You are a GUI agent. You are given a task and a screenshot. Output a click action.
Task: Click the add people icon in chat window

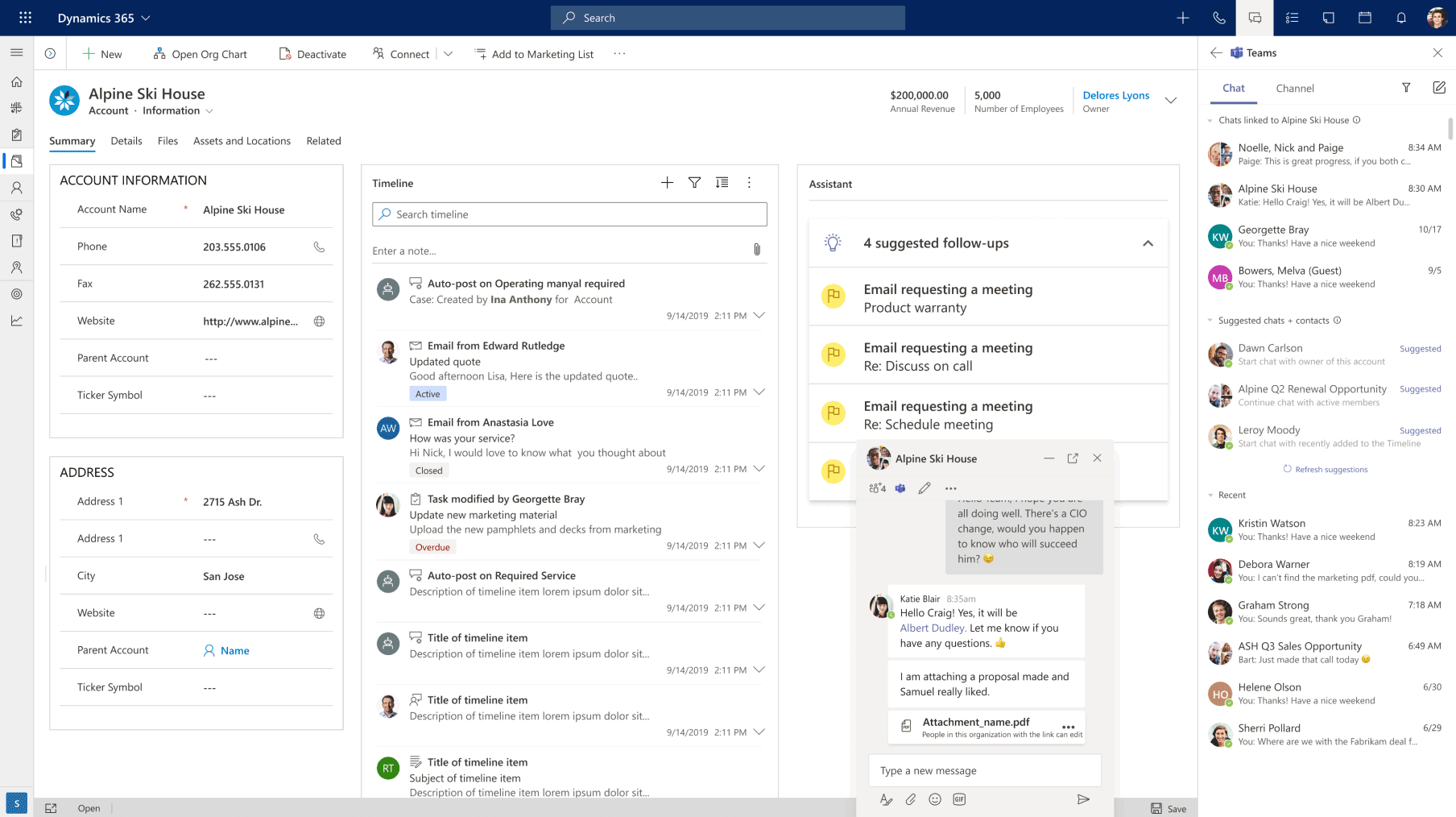click(x=876, y=487)
